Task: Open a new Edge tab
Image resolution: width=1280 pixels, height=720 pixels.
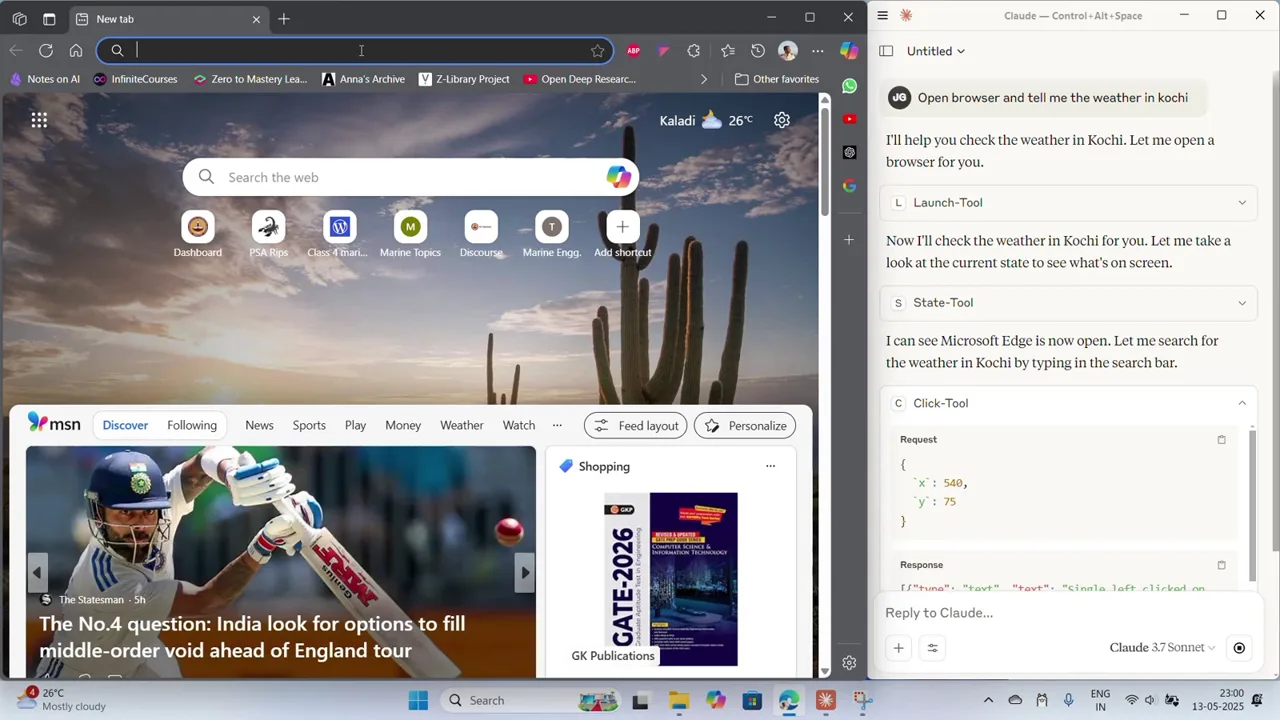Action: (x=284, y=18)
